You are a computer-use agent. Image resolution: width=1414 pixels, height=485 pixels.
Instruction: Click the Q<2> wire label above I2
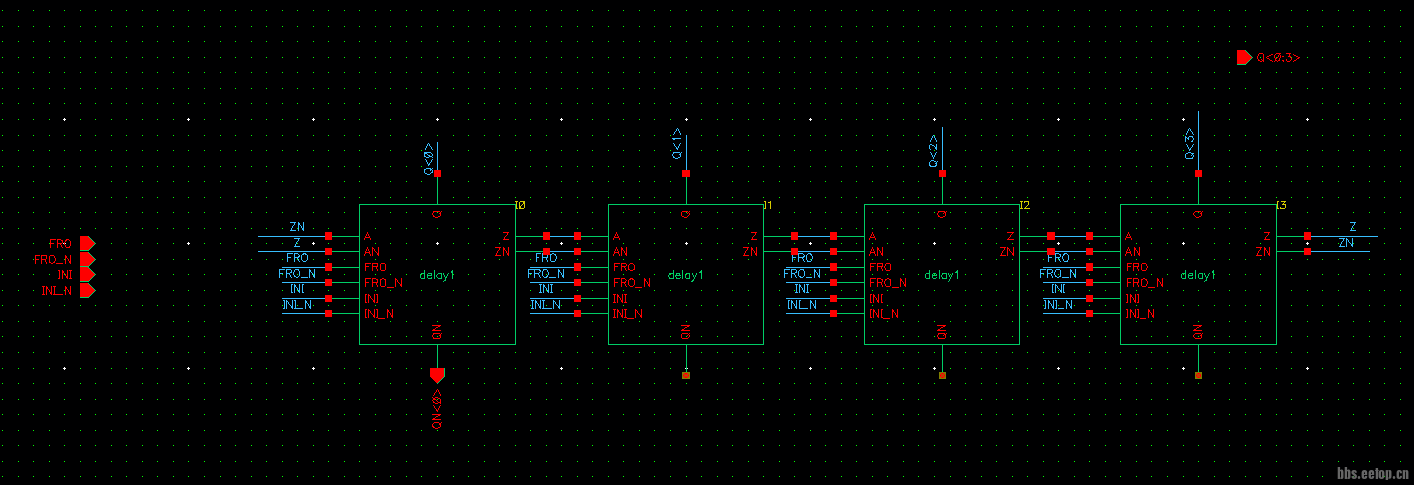coord(933,149)
